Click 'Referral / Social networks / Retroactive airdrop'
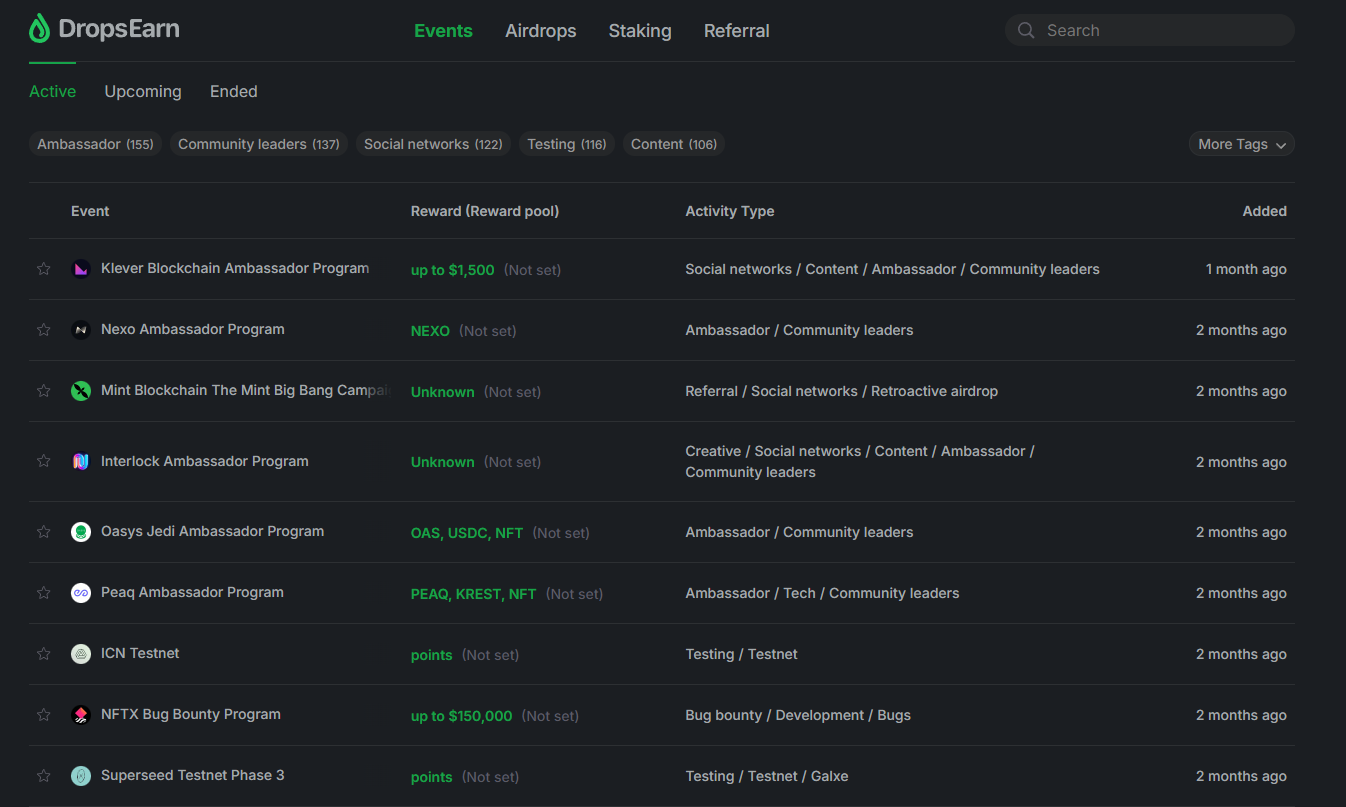Image resolution: width=1346 pixels, height=807 pixels. coord(842,391)
